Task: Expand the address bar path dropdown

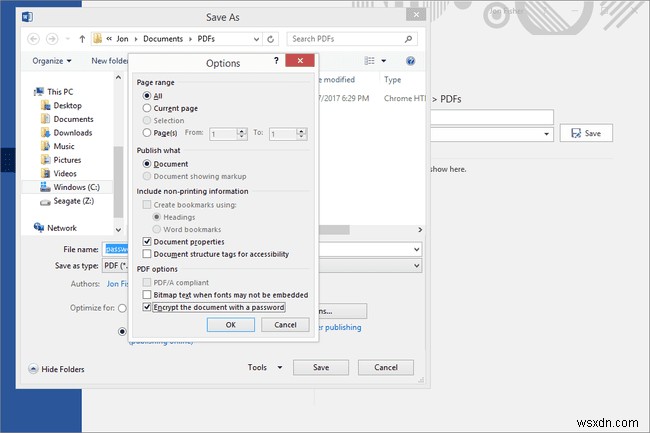Action: coord(257,39)
